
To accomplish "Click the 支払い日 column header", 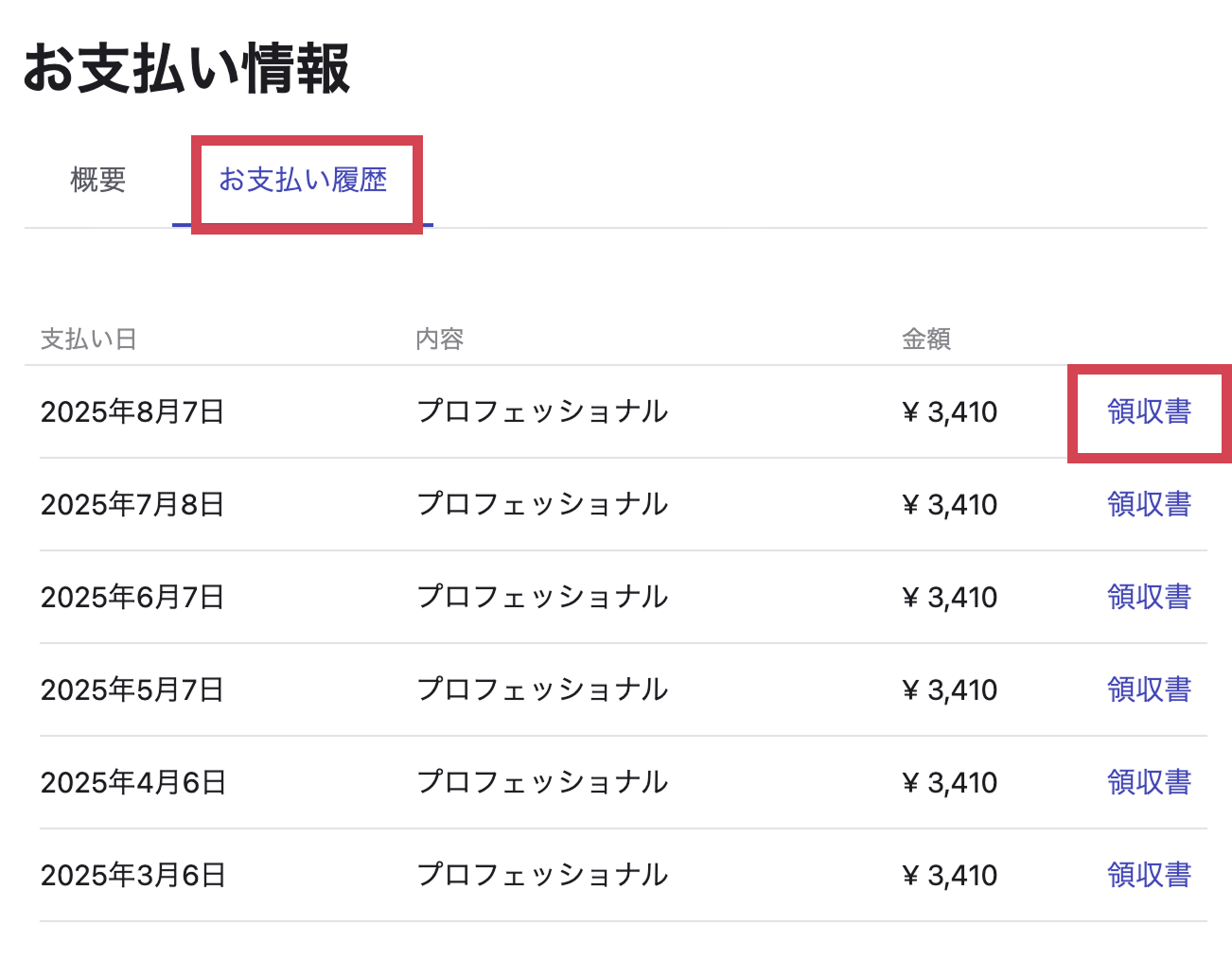I will tap(89, 339).
